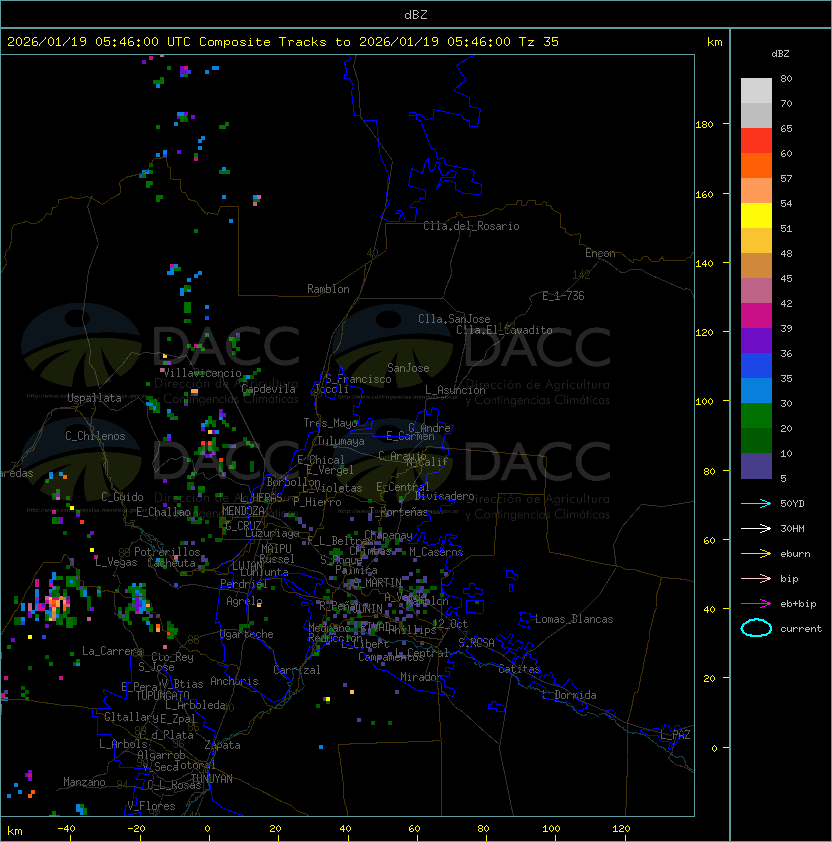Viewport: 832px width, 842px height.
Task: Click the cyan 50YD arrow legend icon
Action: click(x=756, y=503)
